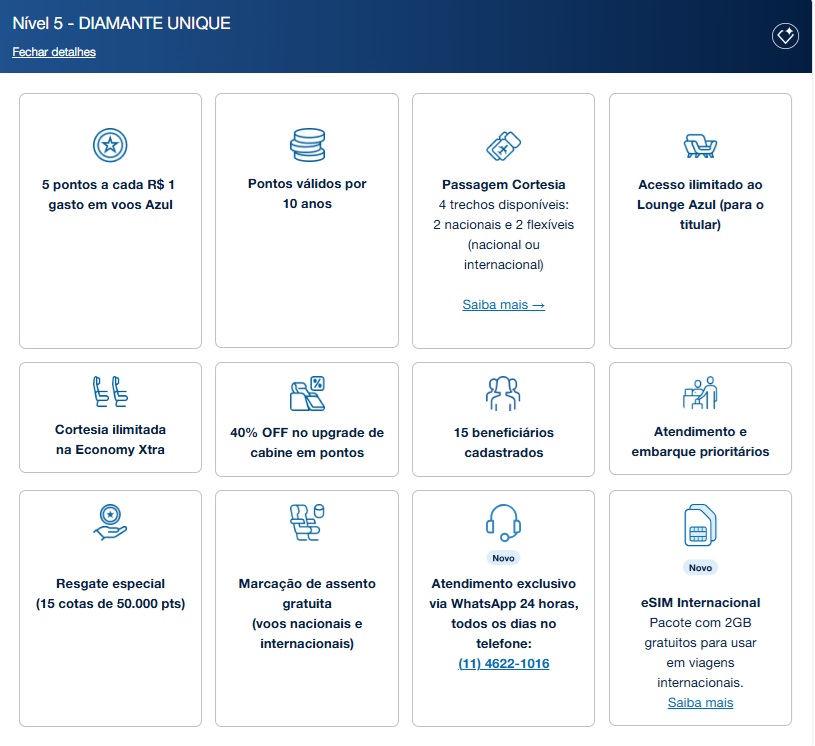Close details via Fechar detalhes link

tap(54, 52)
